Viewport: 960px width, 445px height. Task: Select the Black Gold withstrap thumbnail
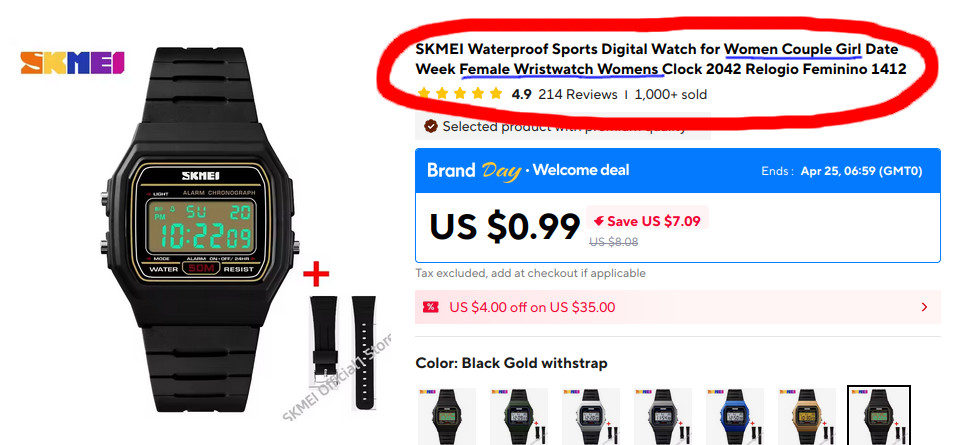pyautogui.click(x=879, y=416)
